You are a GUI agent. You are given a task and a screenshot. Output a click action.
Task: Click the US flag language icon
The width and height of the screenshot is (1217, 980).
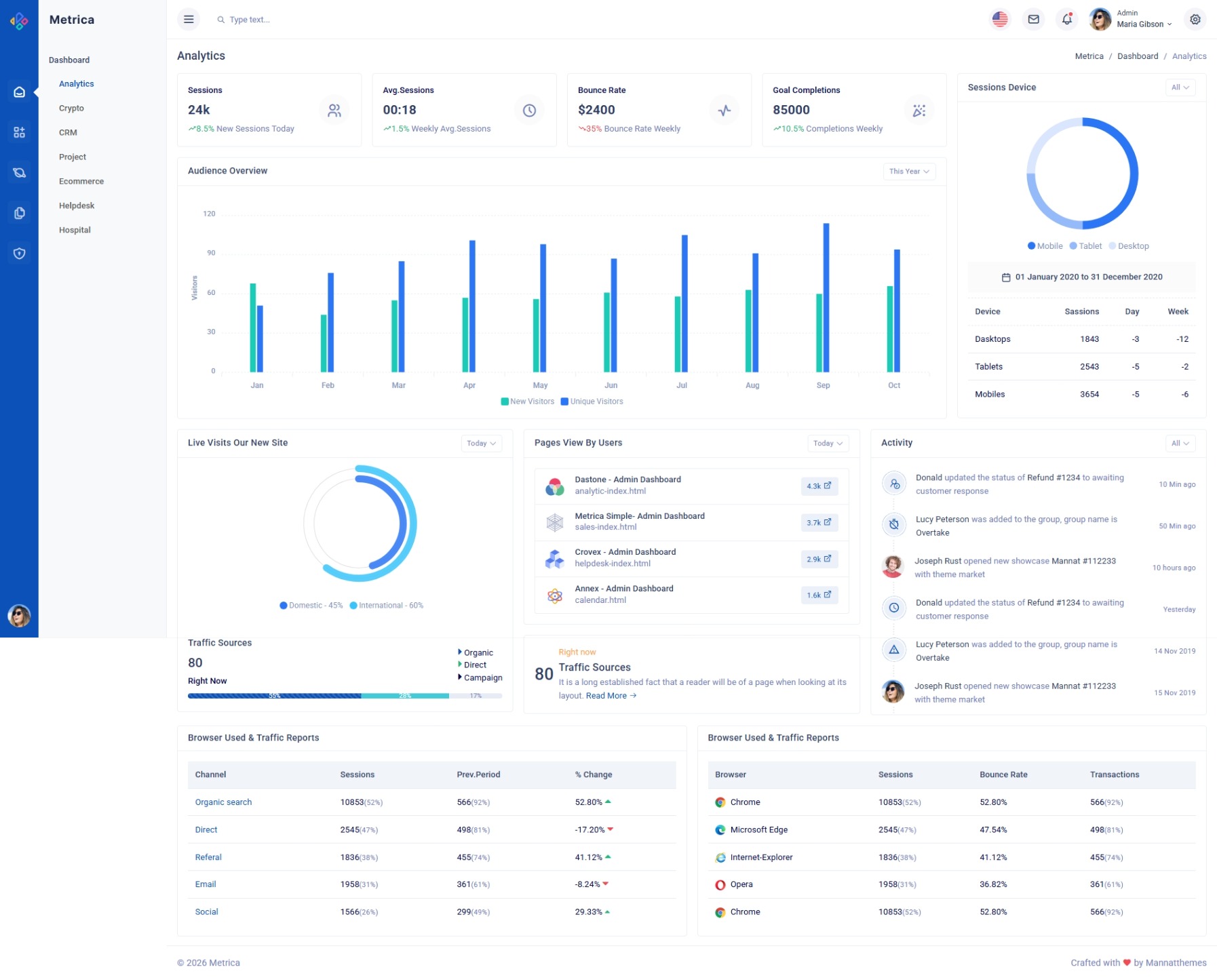[999, 20]
